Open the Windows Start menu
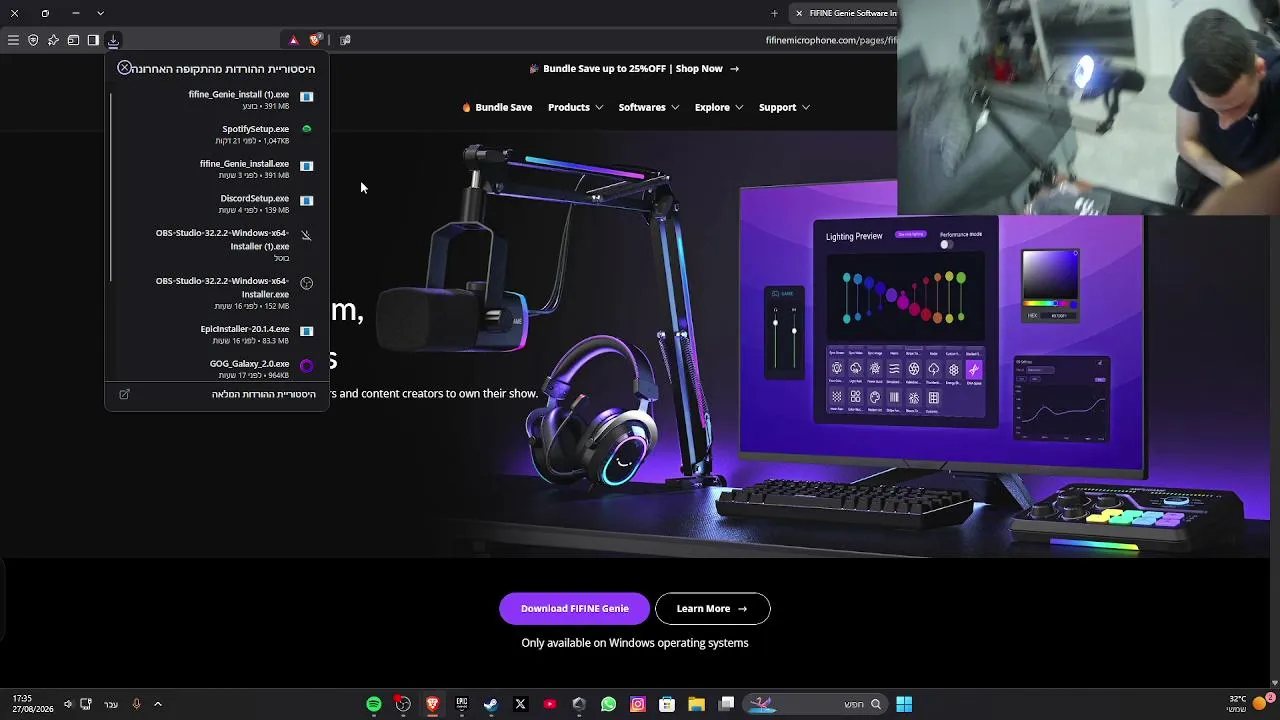This screenshot has width=1280, height=720. (904, 704)
